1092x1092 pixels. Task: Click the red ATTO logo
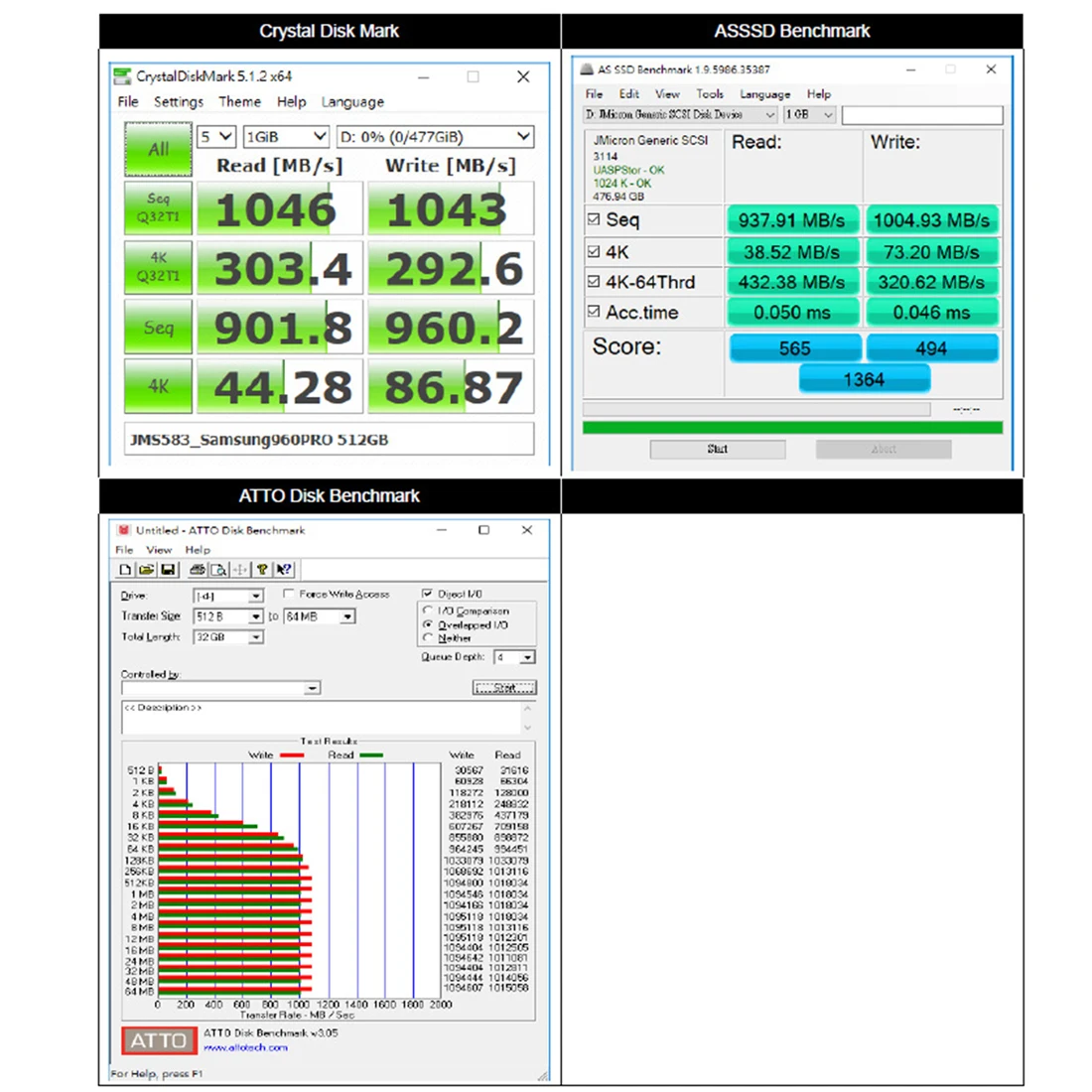159,1040
